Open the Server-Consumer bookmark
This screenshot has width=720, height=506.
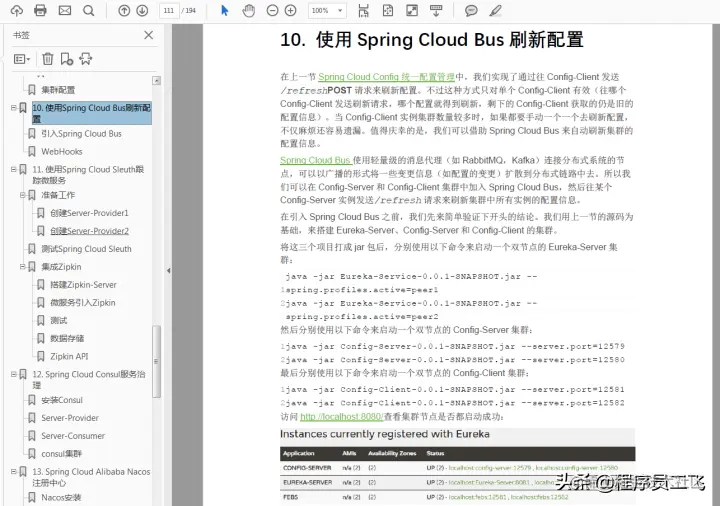tap(73, 436)
